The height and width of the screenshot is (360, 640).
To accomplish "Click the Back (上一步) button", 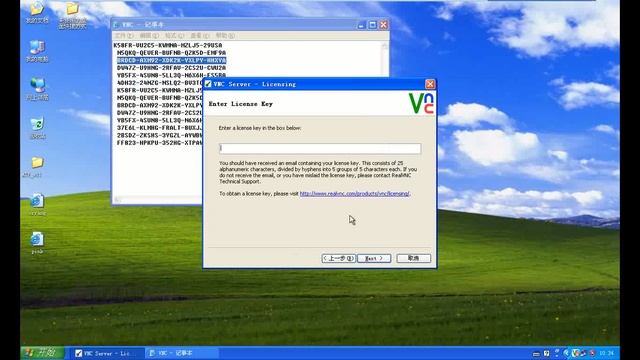I will click(x=338, y=258).
